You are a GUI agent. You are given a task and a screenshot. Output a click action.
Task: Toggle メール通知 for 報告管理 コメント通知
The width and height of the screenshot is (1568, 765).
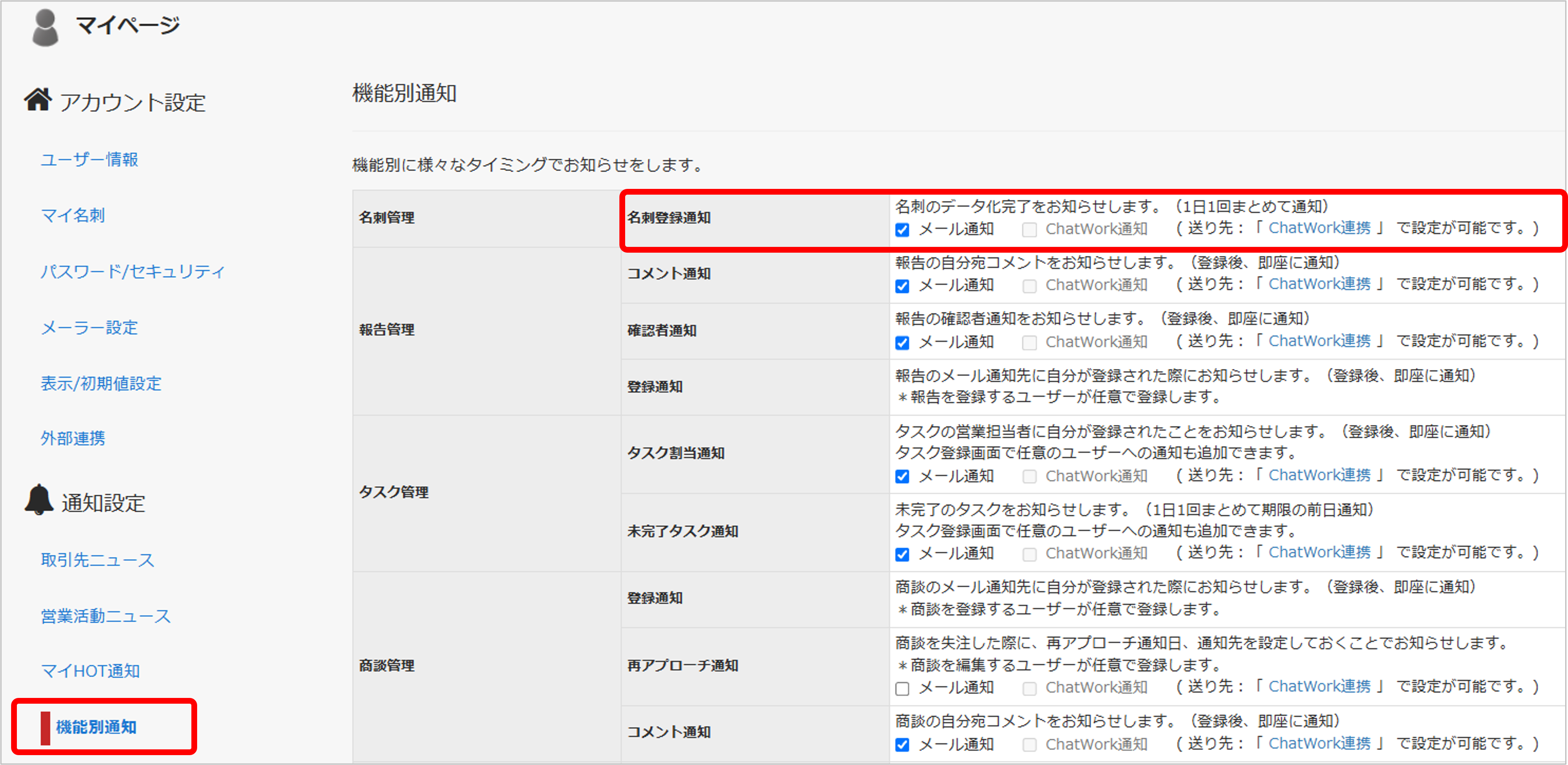tap(902, 286)
